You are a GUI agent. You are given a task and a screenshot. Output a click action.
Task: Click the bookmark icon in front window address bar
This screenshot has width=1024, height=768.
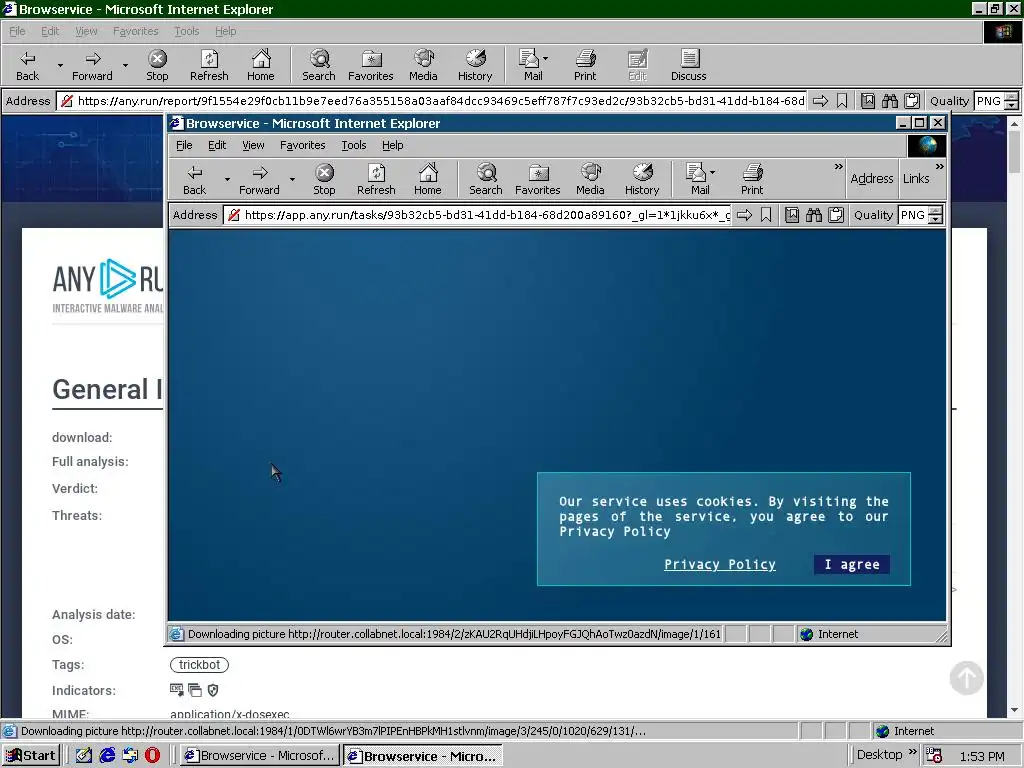coord(767,215)
